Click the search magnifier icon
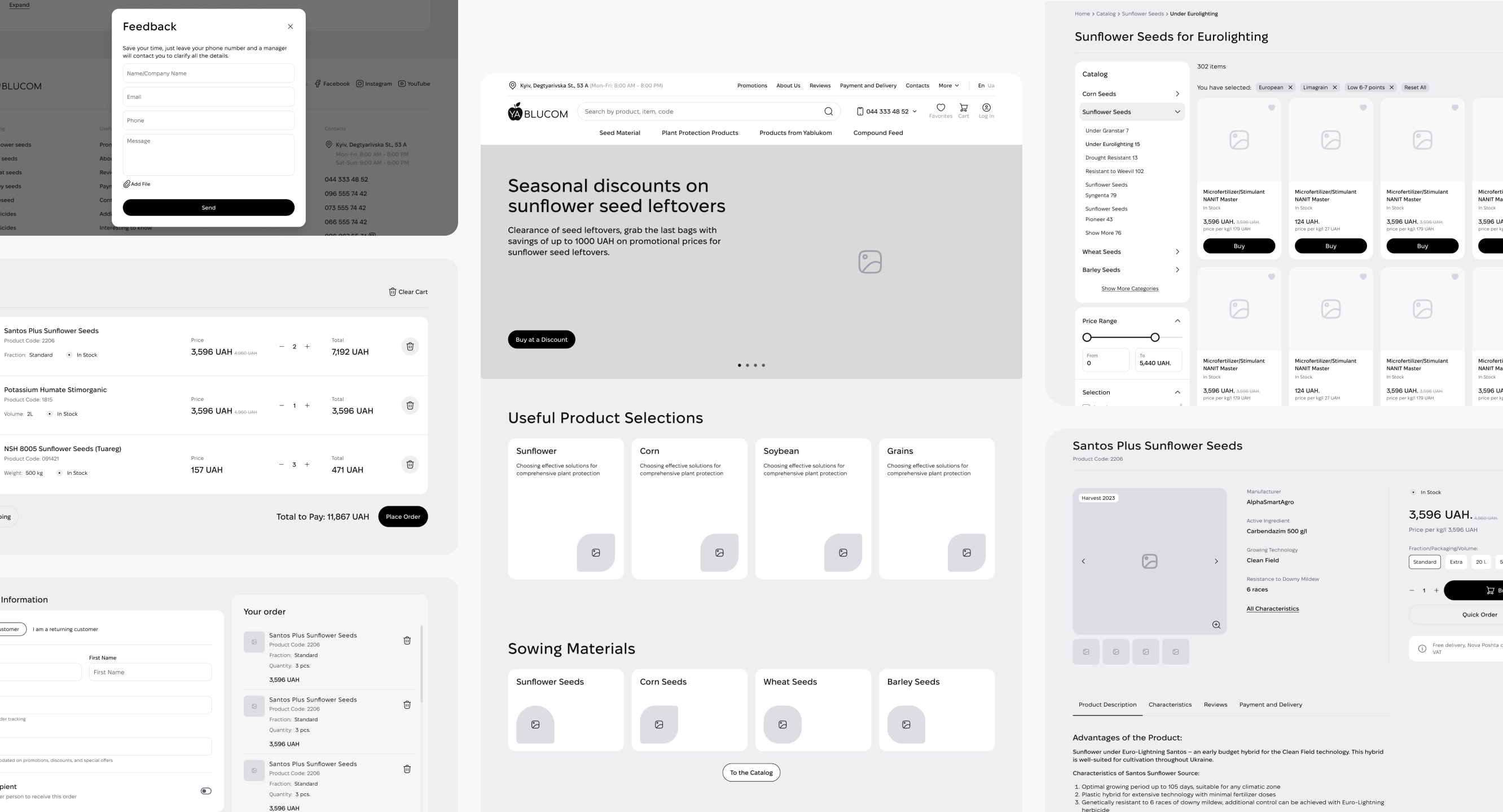The height and width of the screenshot is (812, 1503). click(x=828, y=112)
